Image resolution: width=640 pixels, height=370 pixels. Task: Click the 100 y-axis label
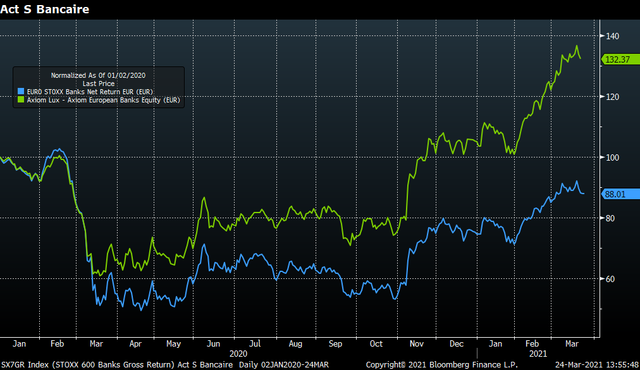point(613,158)
